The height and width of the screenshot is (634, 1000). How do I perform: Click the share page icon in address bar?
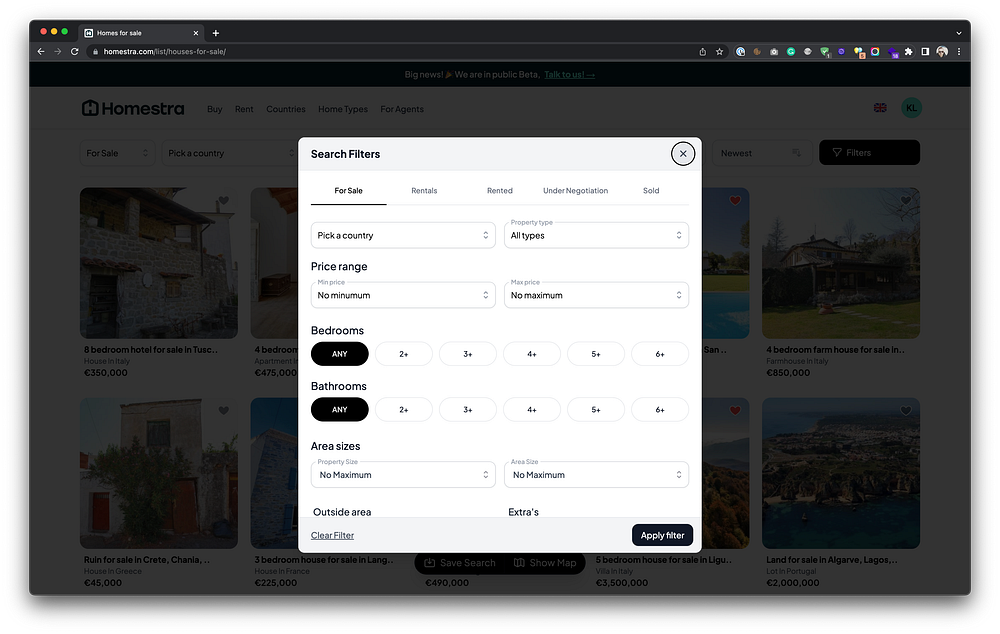click(702, 52)
